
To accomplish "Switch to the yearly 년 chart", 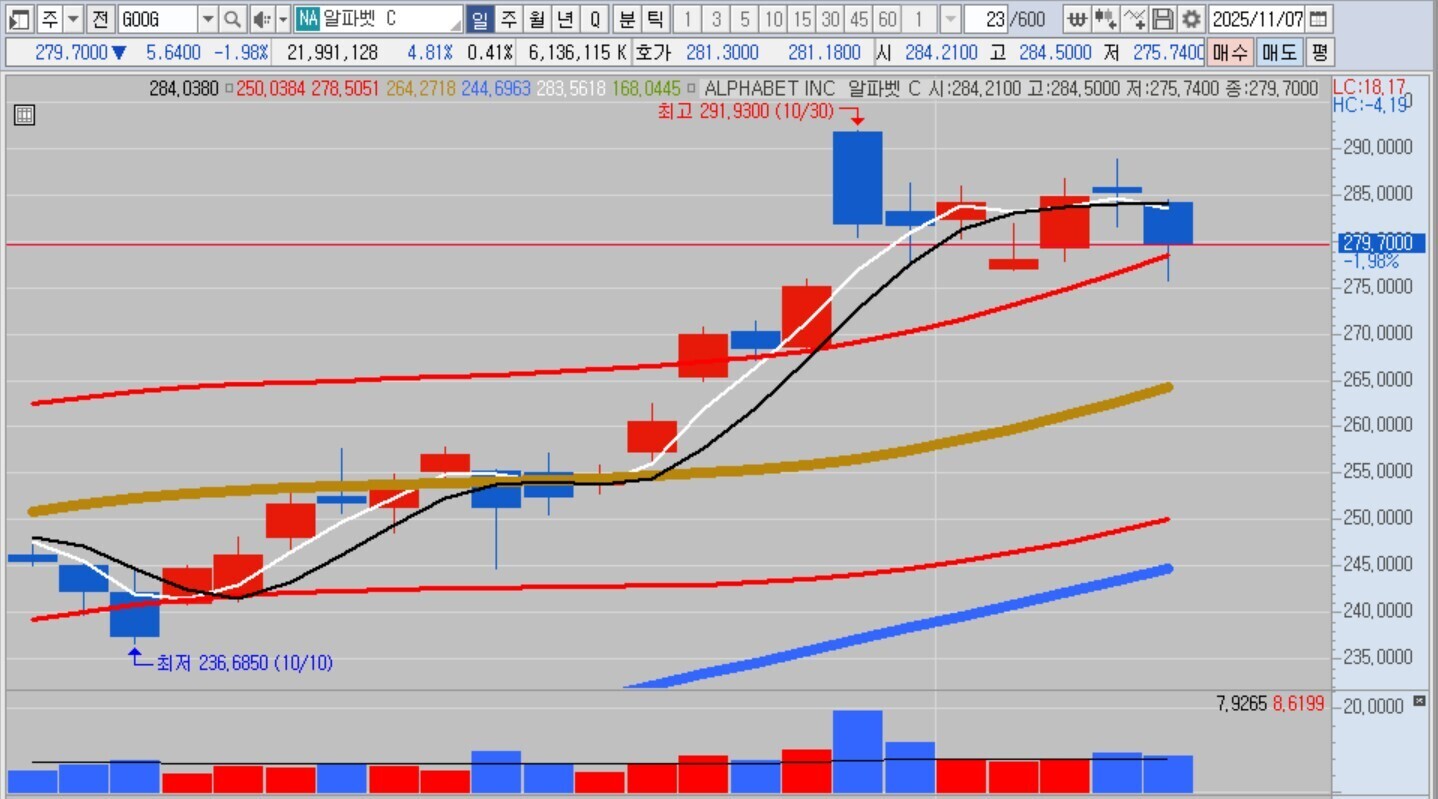I will pyautogui.click(x=566, y=19).
